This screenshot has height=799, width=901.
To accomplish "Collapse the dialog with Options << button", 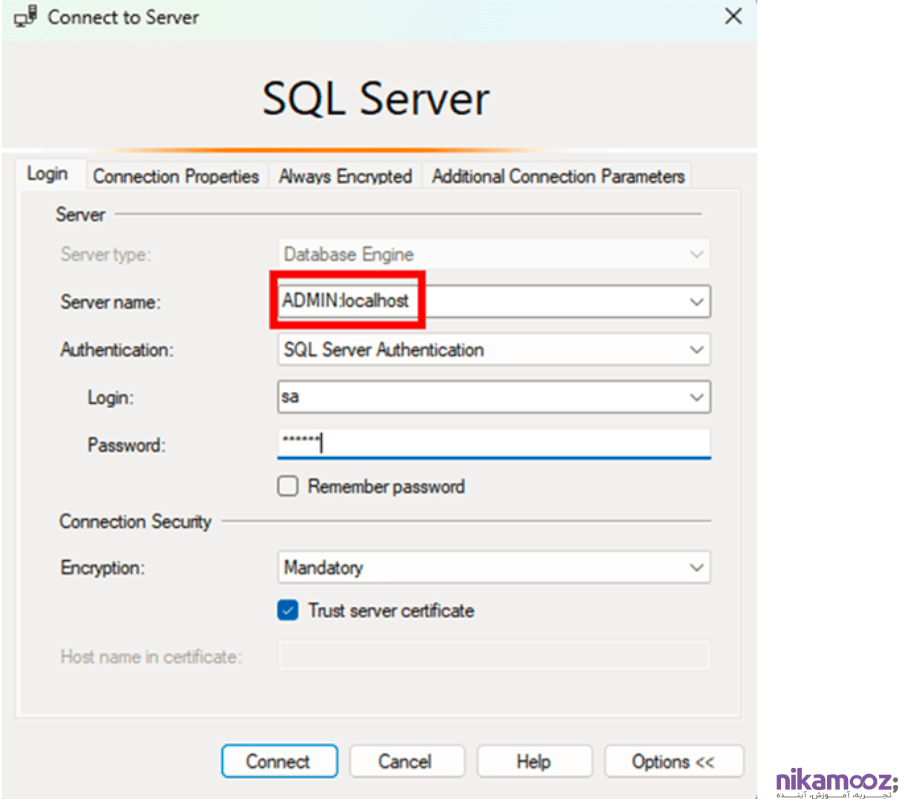I will pyautogui.click(x=673, y=761).
